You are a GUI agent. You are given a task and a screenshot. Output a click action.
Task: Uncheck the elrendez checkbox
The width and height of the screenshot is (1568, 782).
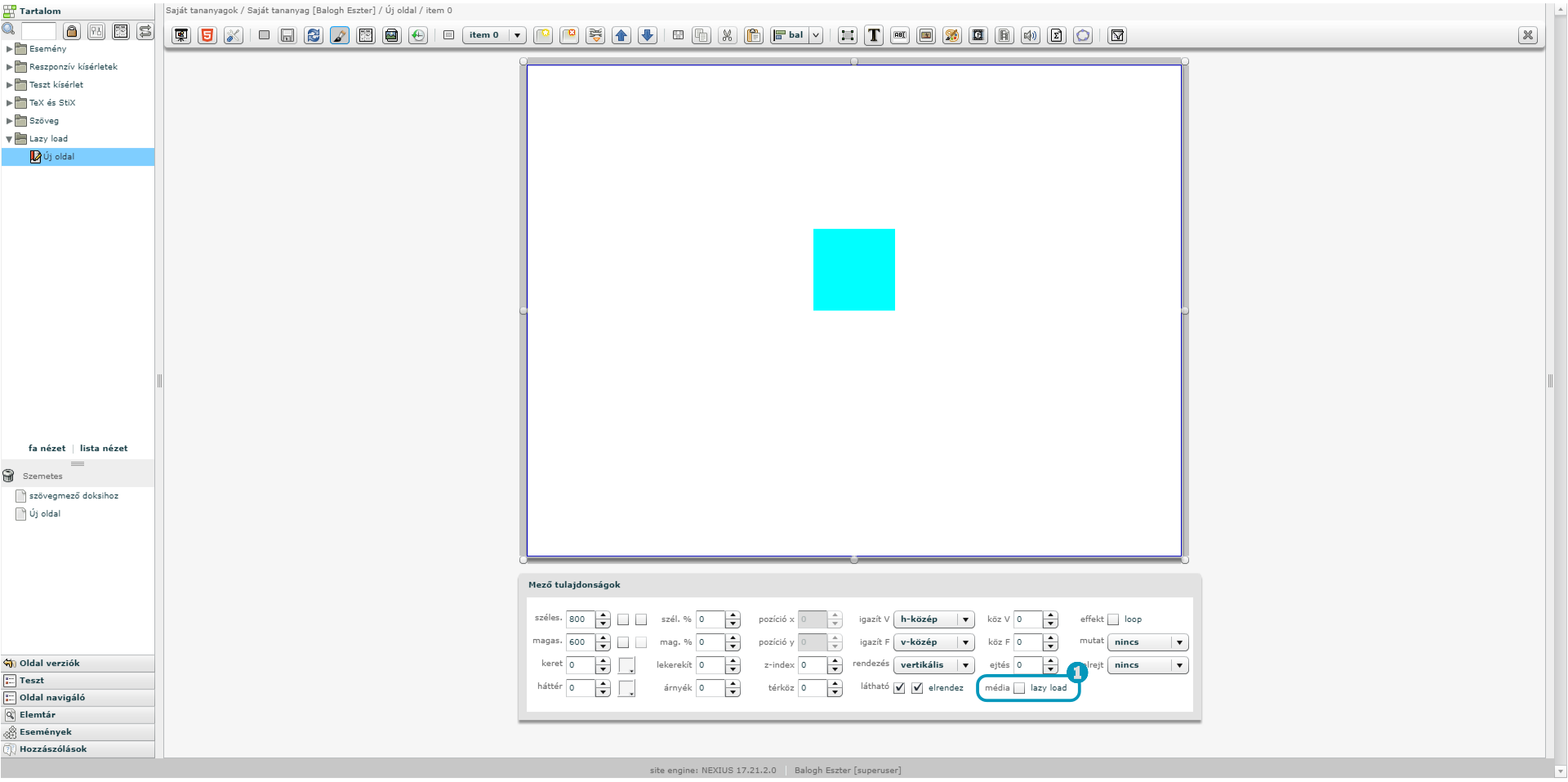917,688
